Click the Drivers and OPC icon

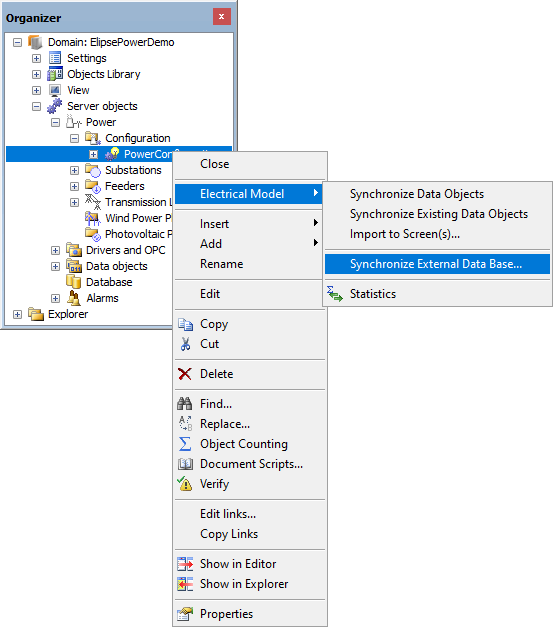74,250
